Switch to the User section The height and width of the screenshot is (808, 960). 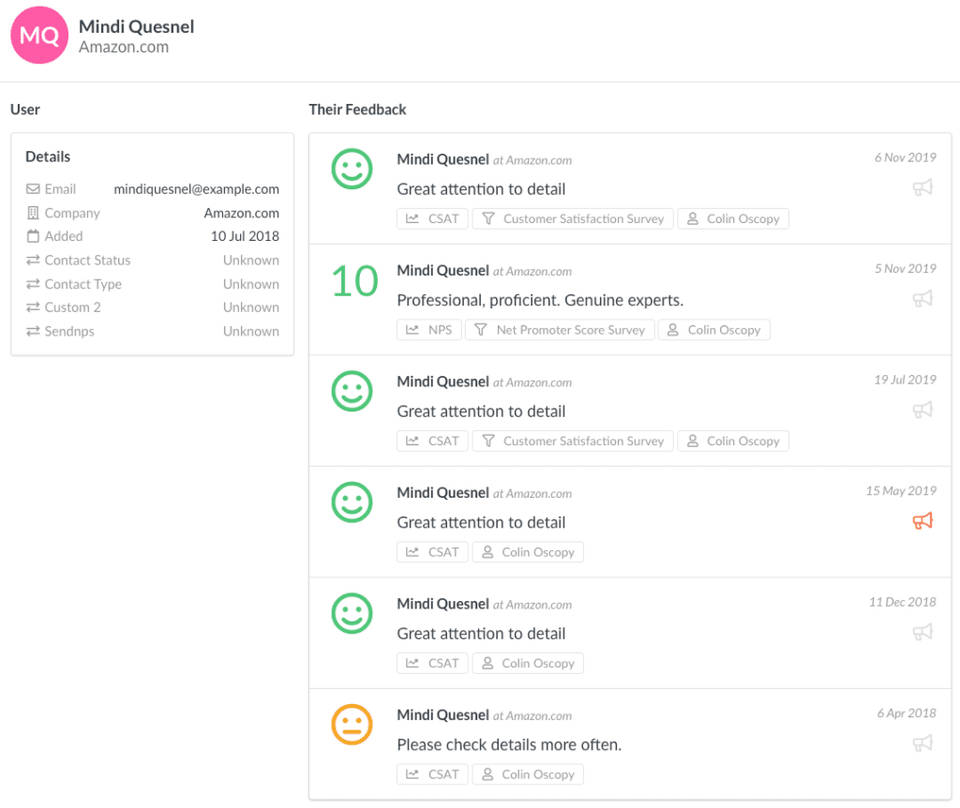(25, 109)
